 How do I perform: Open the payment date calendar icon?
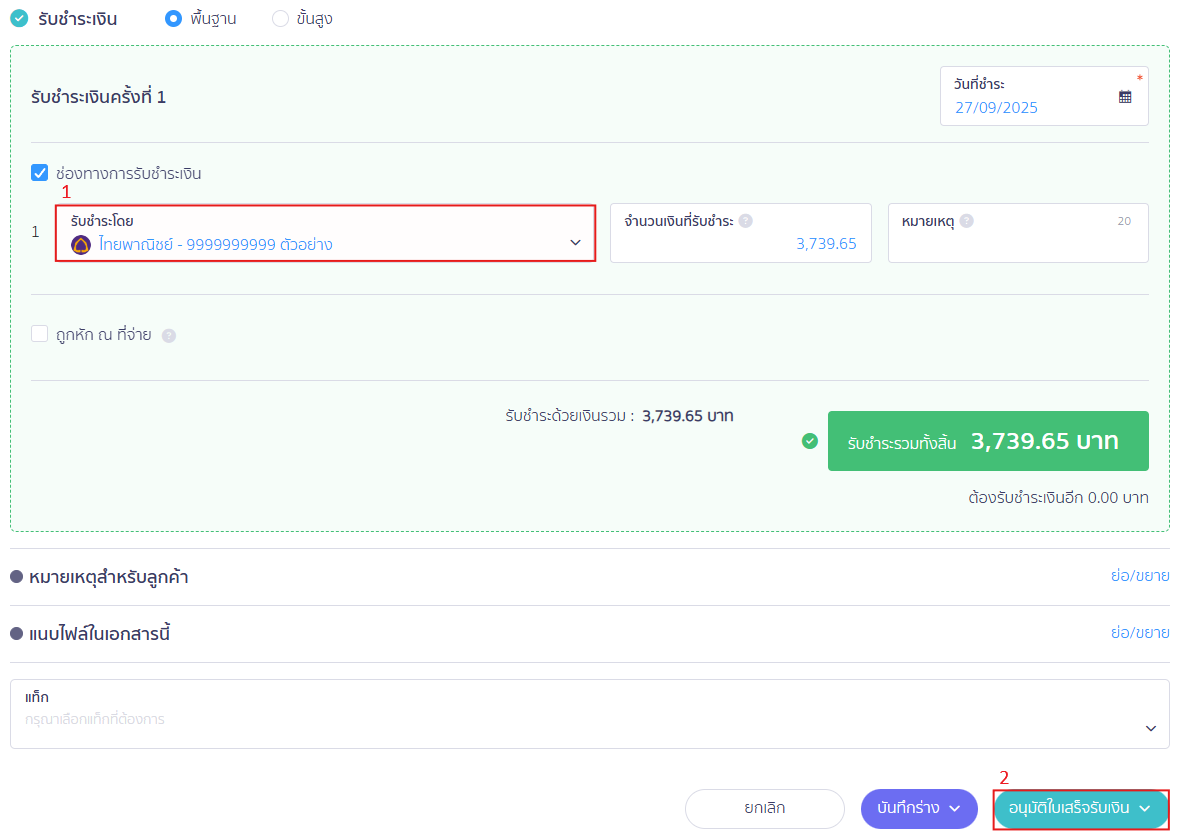tap(1125, 97)
